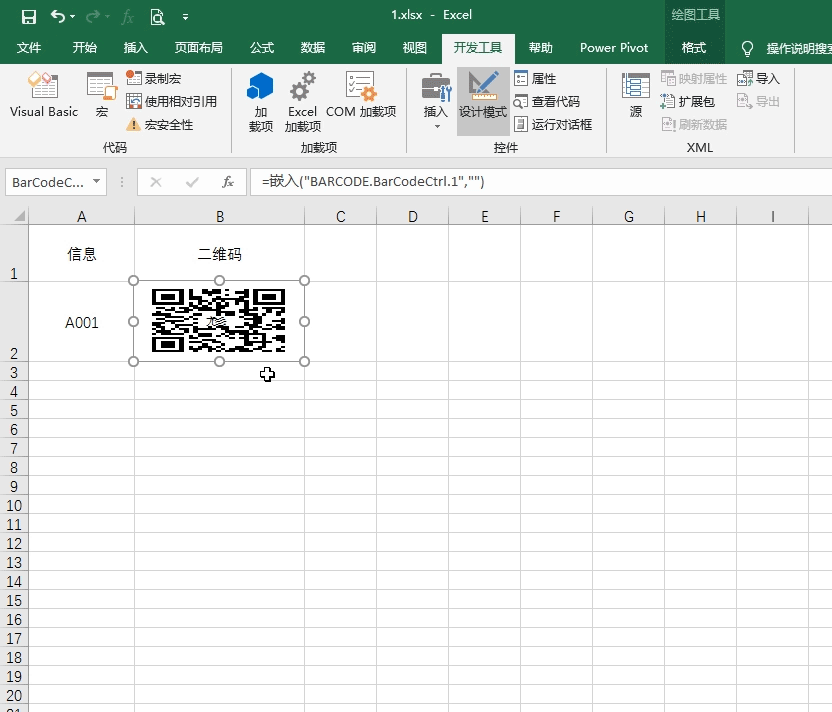Open Customize Quick Access Toolbar dropdown
Screen dimensions: 832x712
(x=185, y=17)
